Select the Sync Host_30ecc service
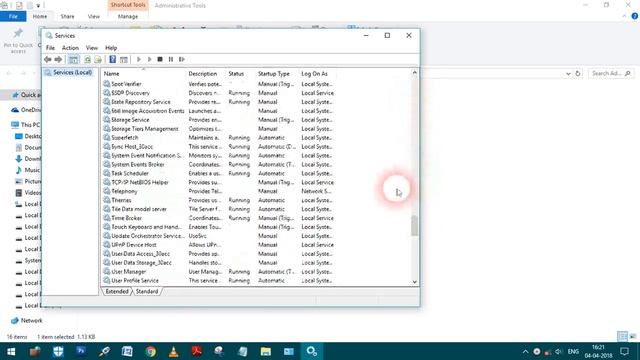Screen dimensions: 640x360 (218, 147)
